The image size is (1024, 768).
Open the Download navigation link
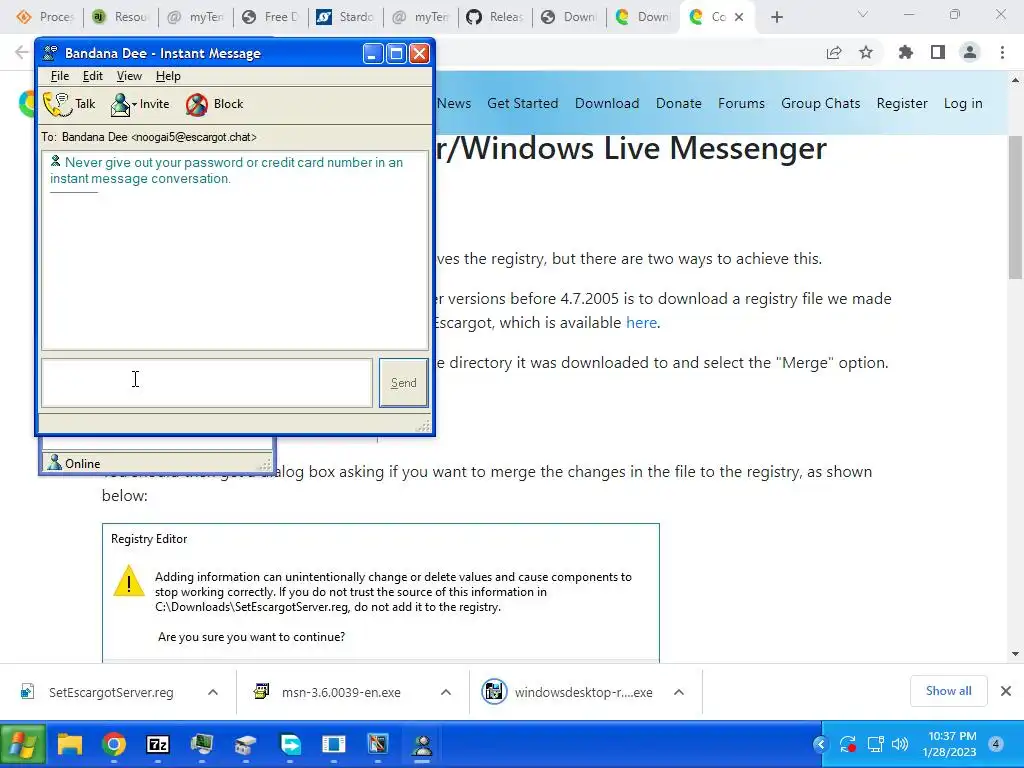click(607, 103)
